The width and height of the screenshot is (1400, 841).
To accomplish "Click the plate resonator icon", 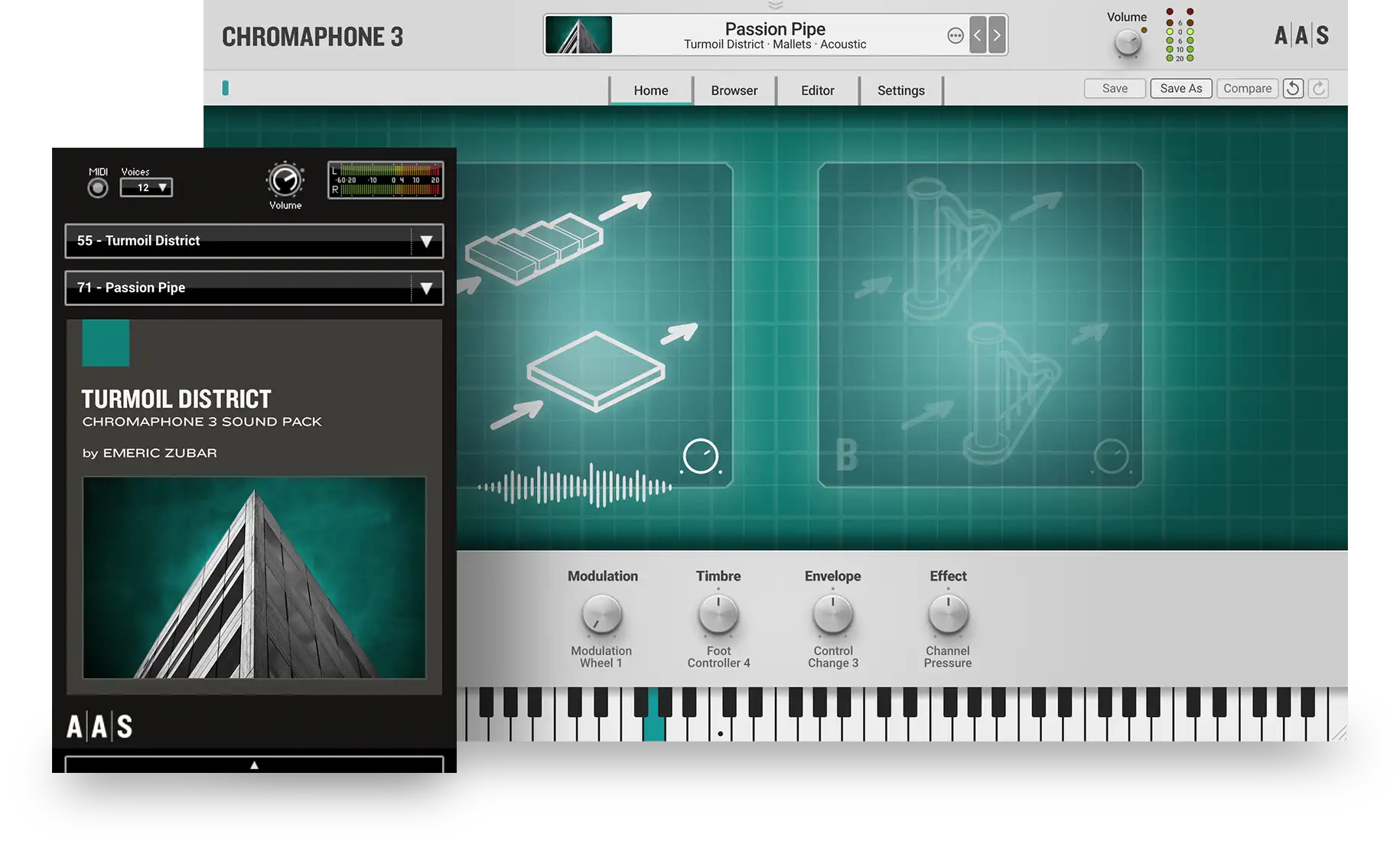I will 595,371.
